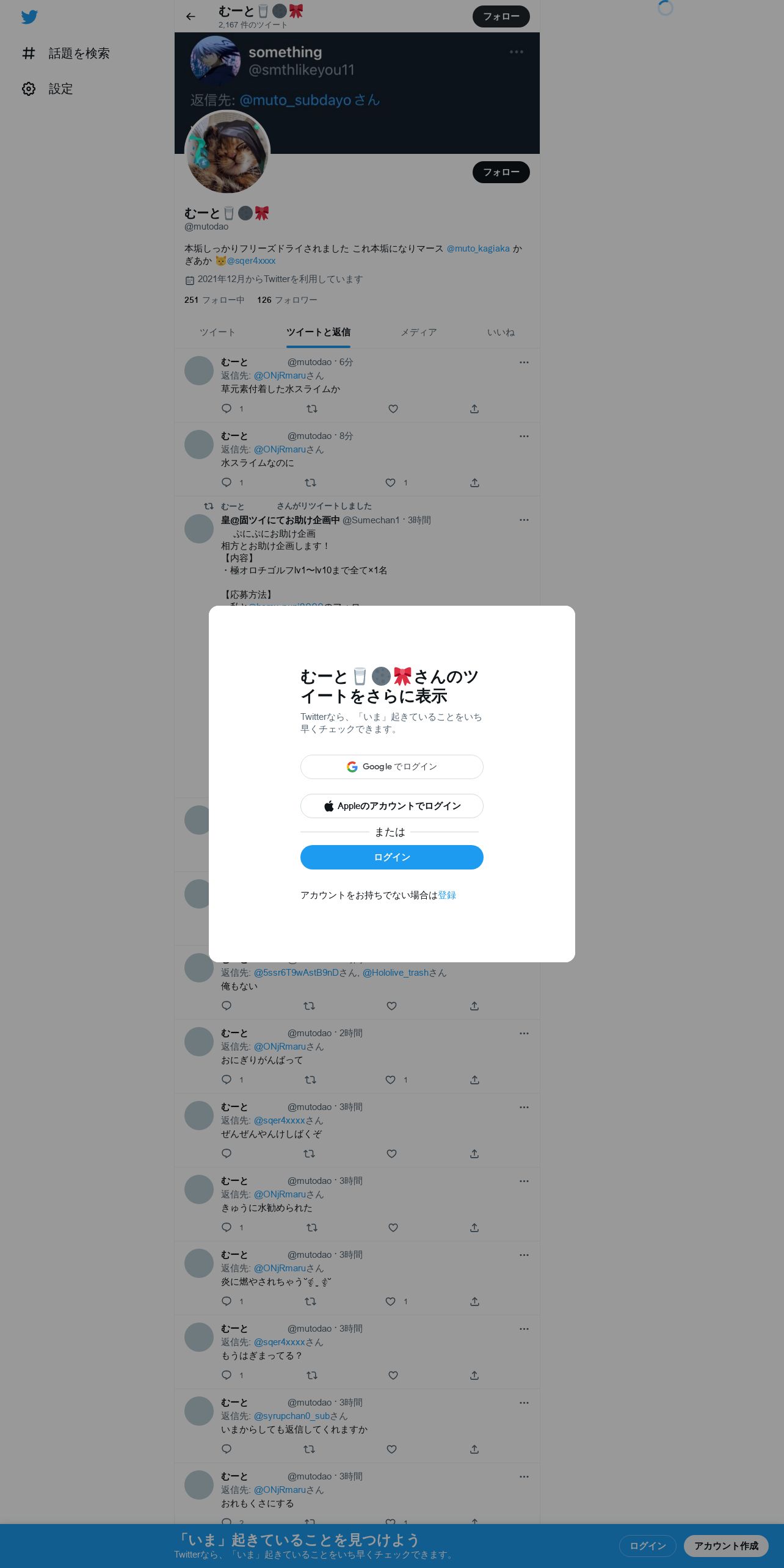Share the おにぎりがんばって tweet

tap(474, 1080)
